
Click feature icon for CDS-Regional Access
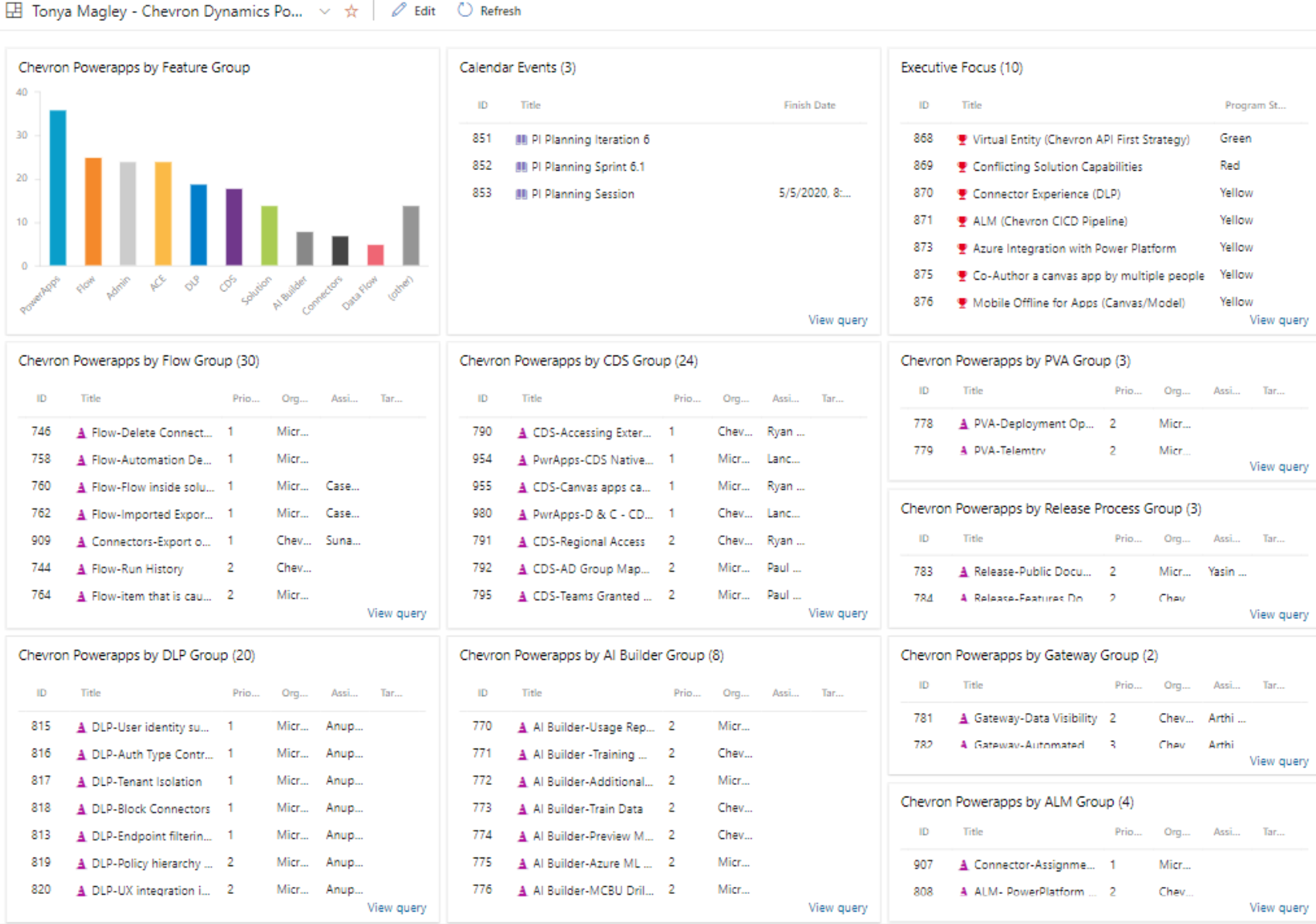coord(522,542)
